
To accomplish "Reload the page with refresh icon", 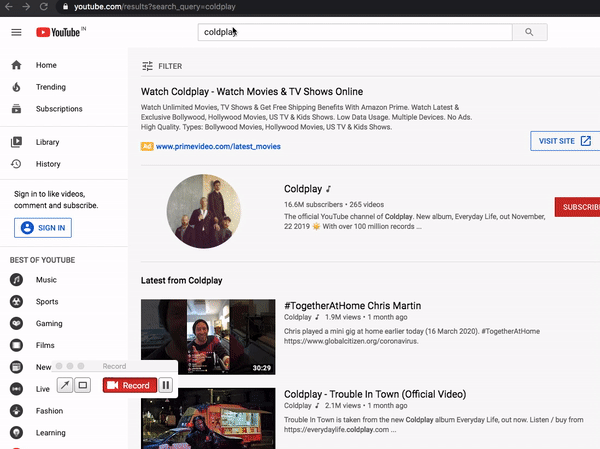I will tap(44, 7).
